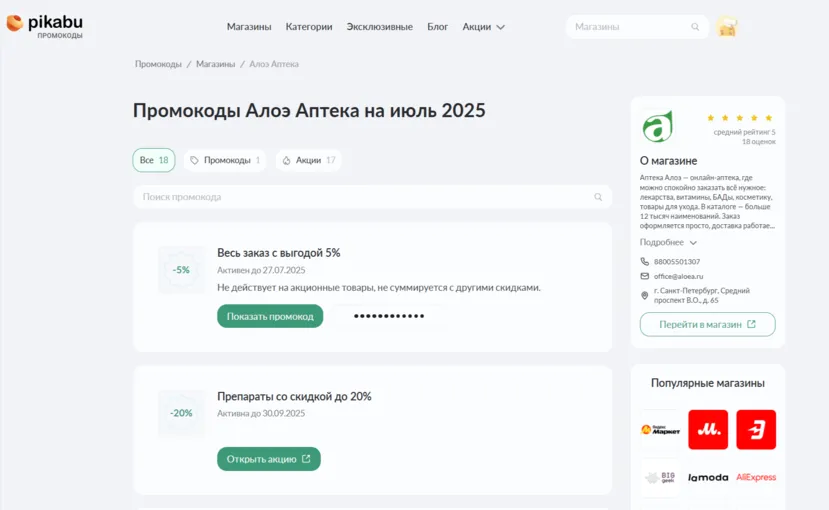The height and width of the screenshot is (510, 829).
Task: Click the phone number 88005501307
Action: pyautogui.click(x=677, y=262)
